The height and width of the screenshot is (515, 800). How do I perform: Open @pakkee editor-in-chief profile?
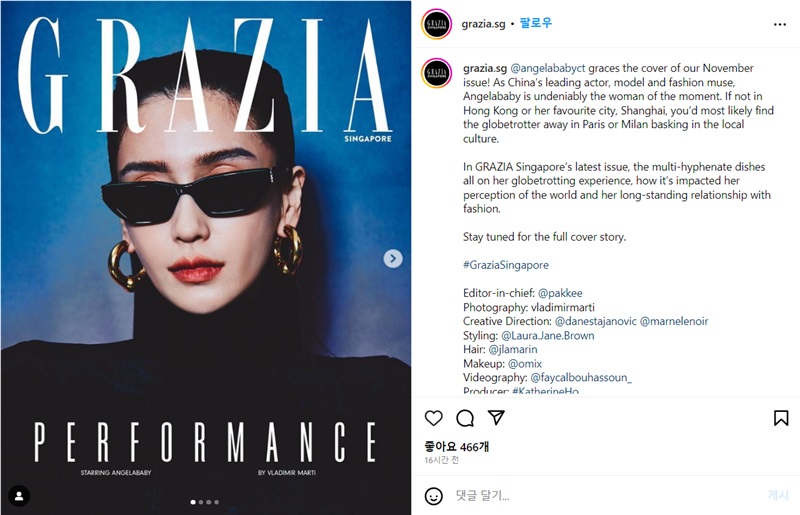[560, 293]
